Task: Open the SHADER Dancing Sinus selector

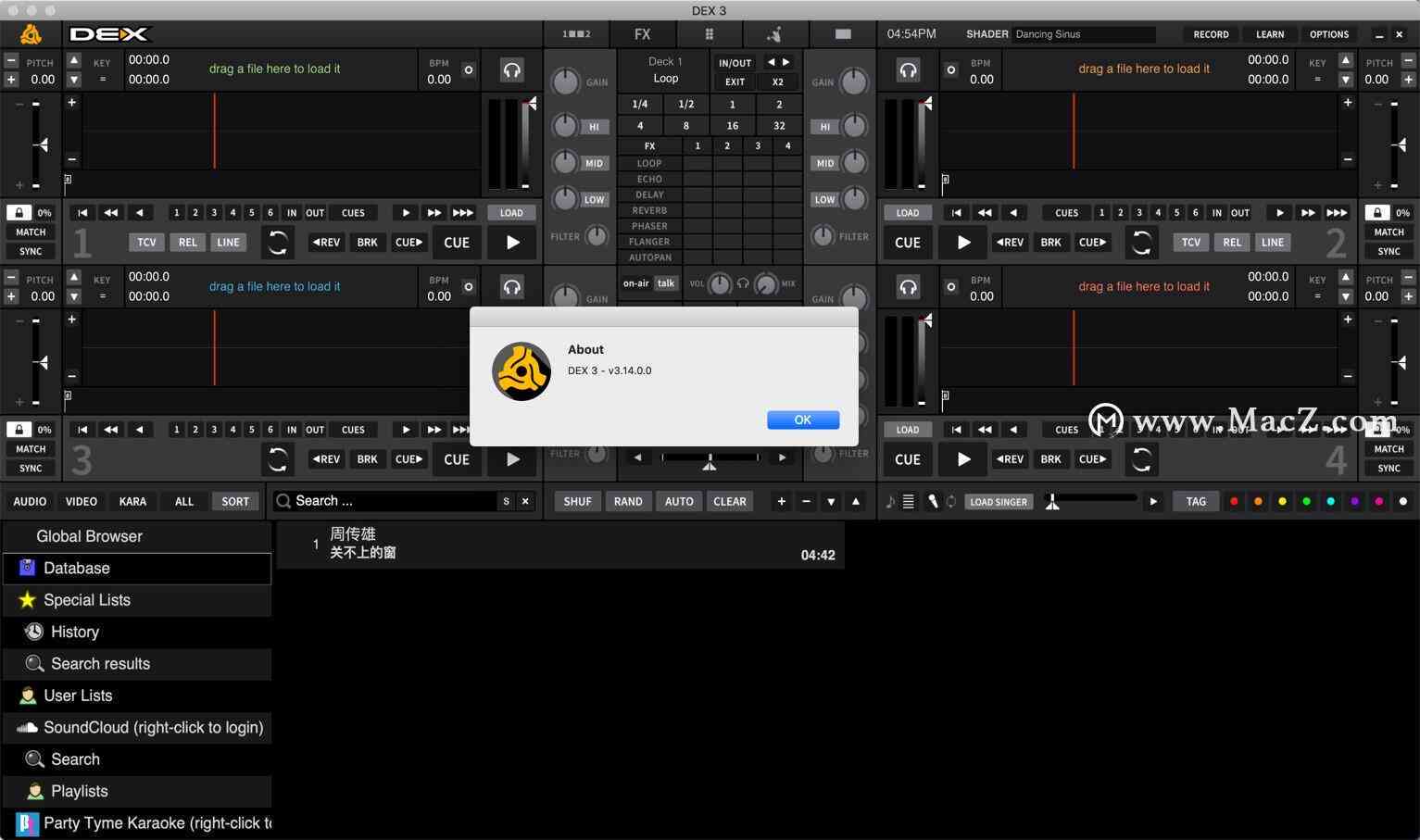Action: (x=1084, y=34)
